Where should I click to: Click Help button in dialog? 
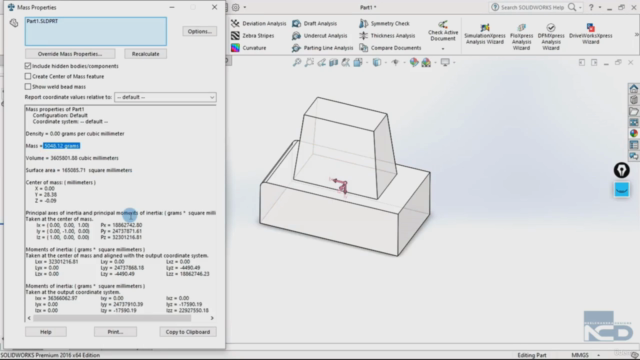click(46, 332)
